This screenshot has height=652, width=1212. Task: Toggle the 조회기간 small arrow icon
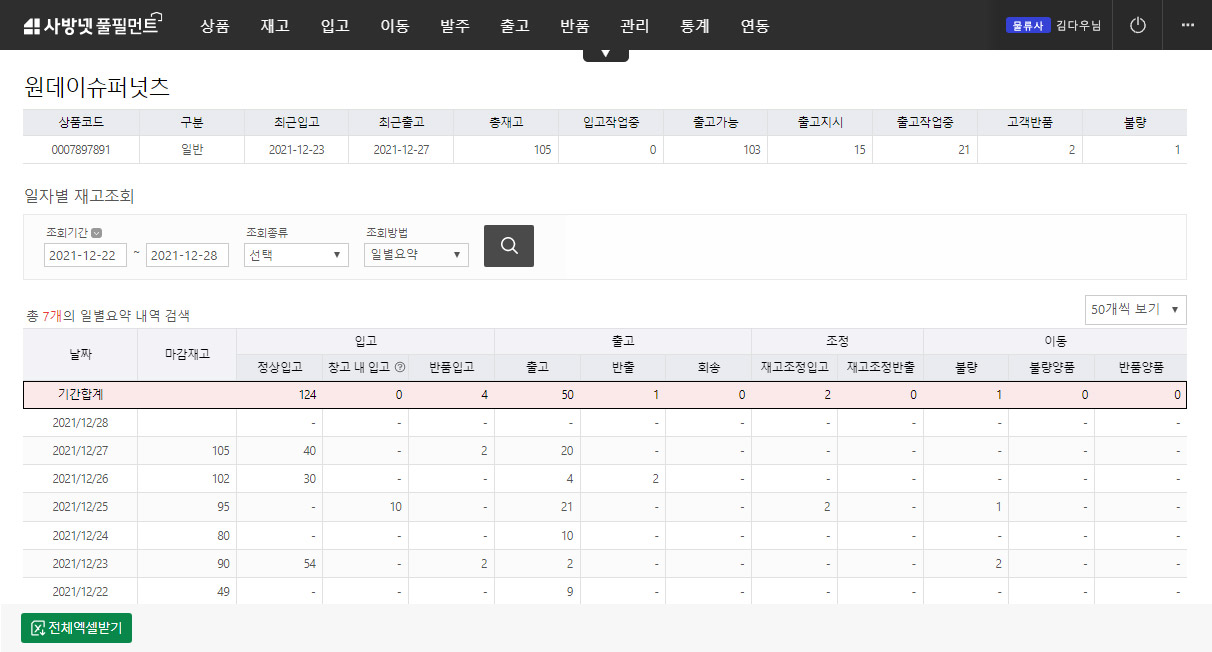pos(97,233)
